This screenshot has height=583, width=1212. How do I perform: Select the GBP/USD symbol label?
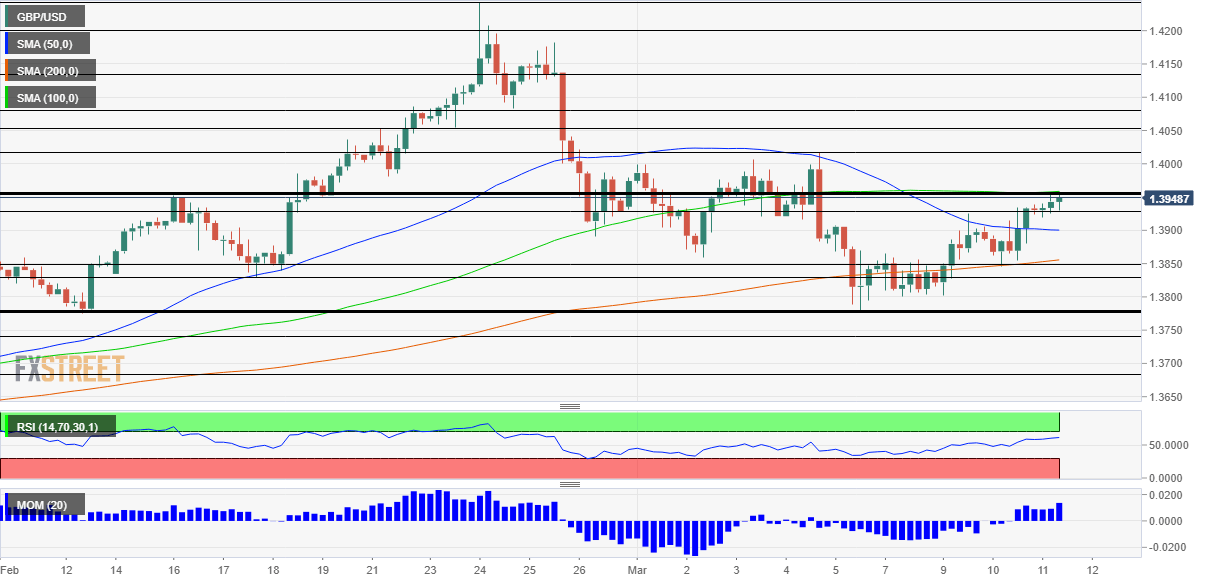click(x=43, y=16)
